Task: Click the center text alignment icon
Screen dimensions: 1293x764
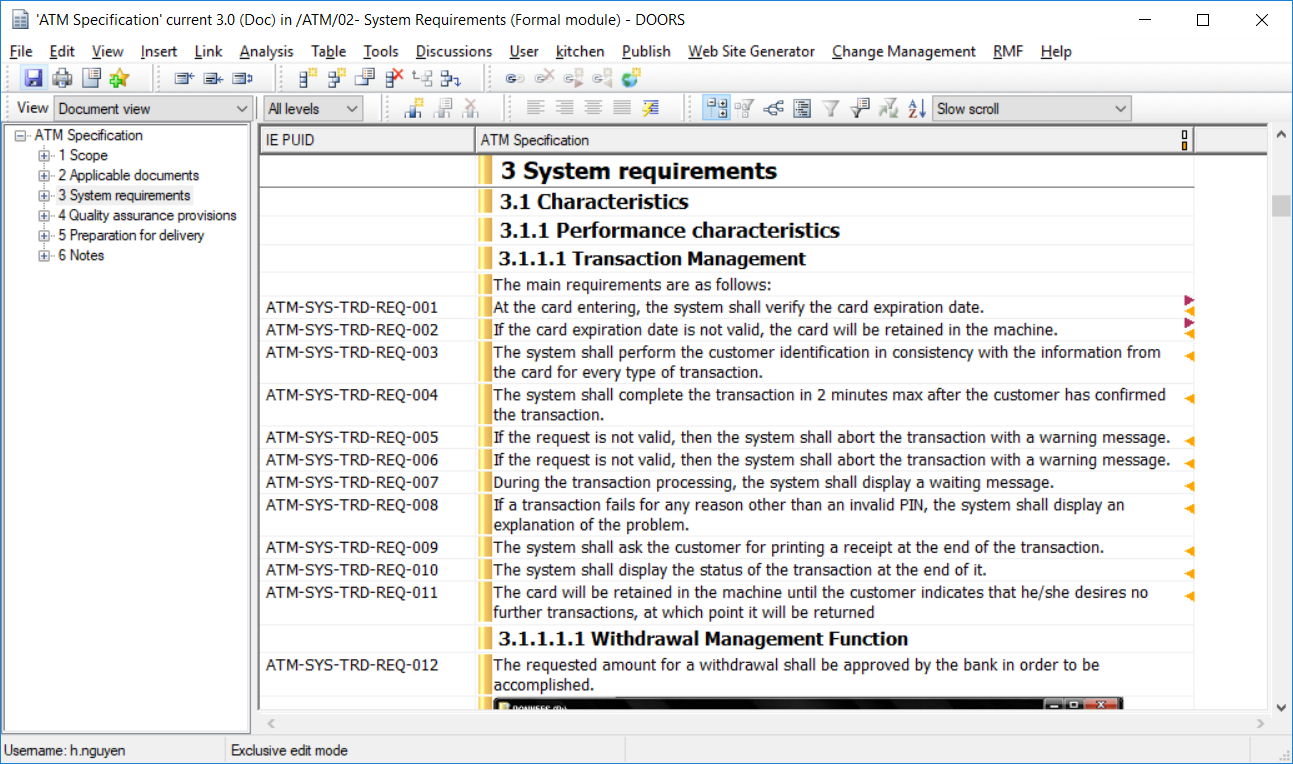Action: pyautogui.click(x=593, y=108)
